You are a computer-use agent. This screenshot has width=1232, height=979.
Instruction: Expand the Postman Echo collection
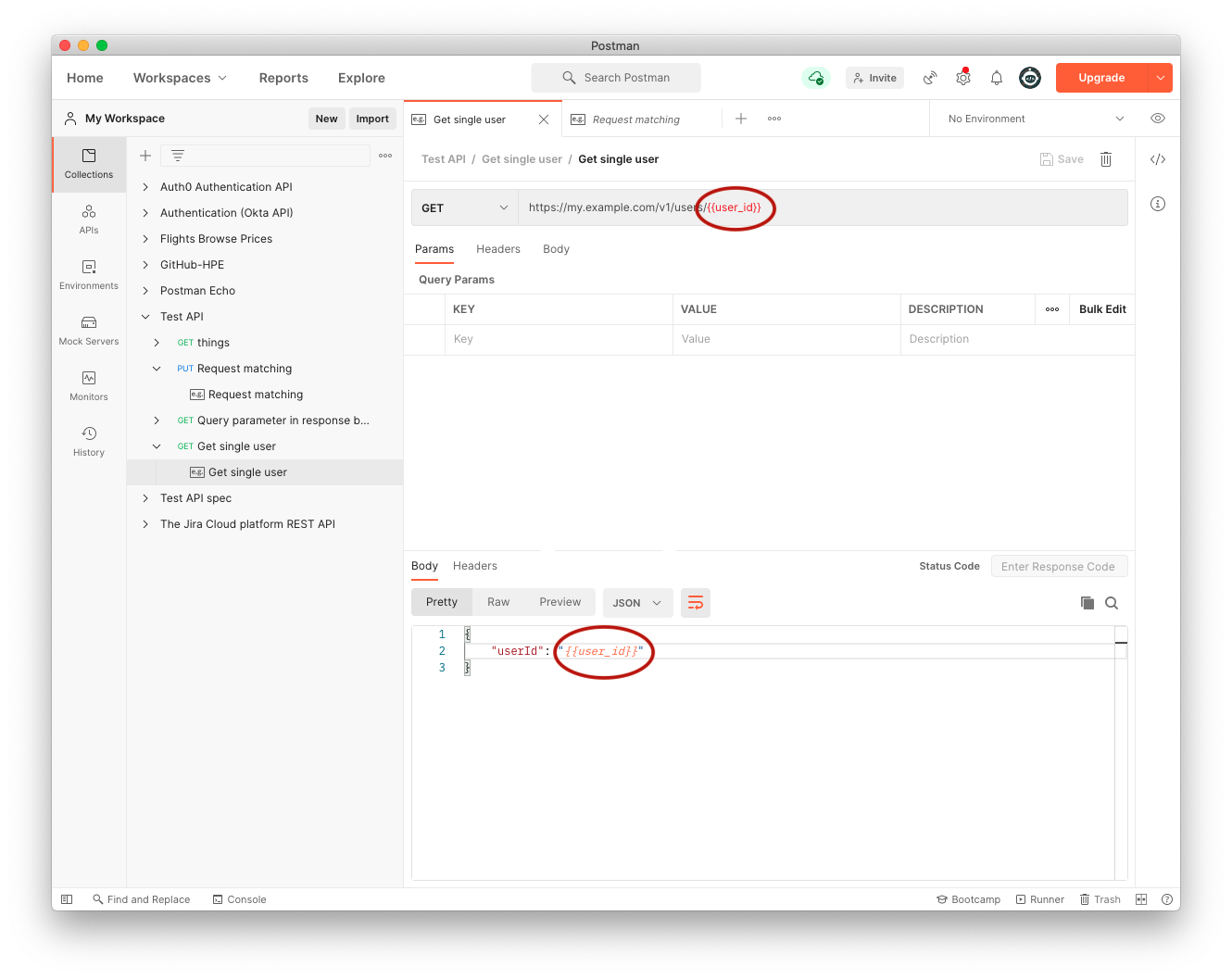pos(145,291)
